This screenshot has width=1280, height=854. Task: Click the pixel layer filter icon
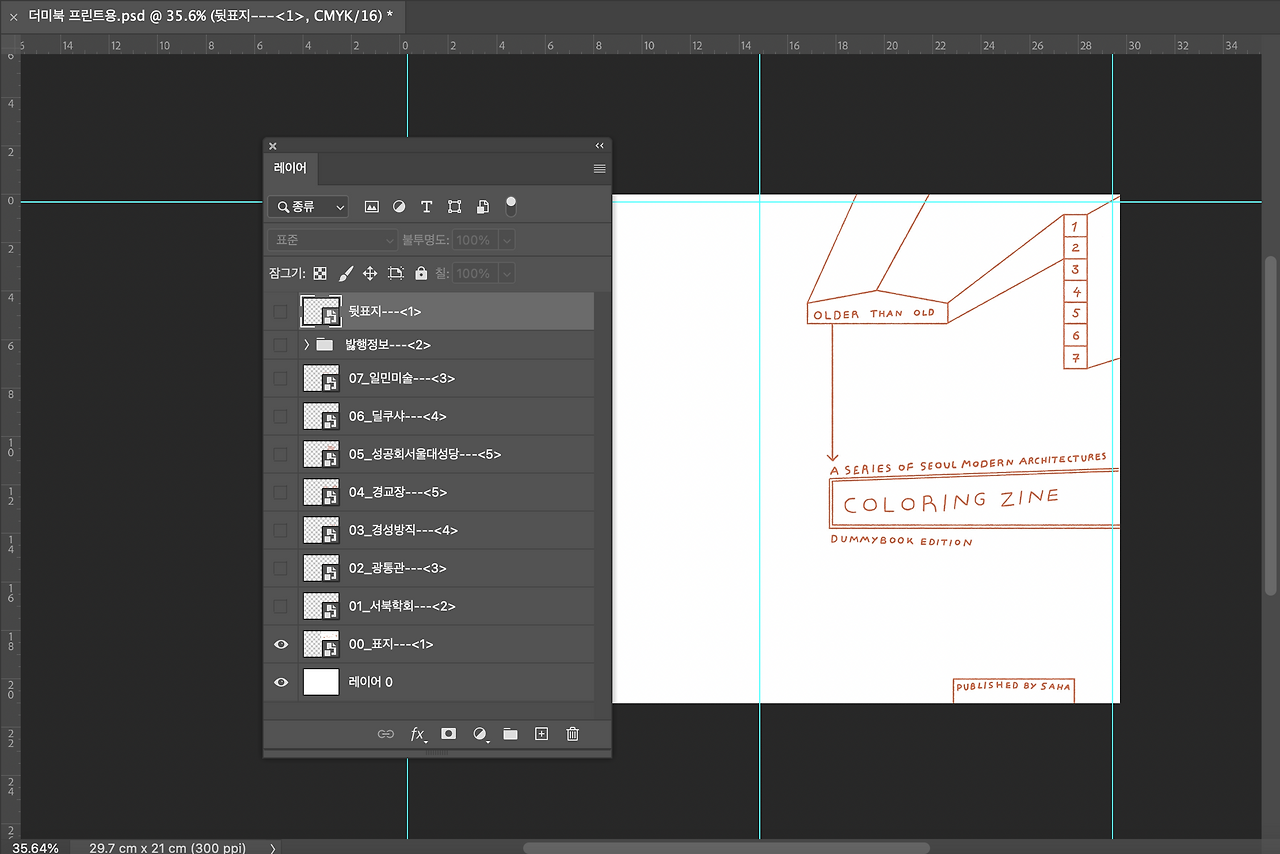tap(372, 207)
